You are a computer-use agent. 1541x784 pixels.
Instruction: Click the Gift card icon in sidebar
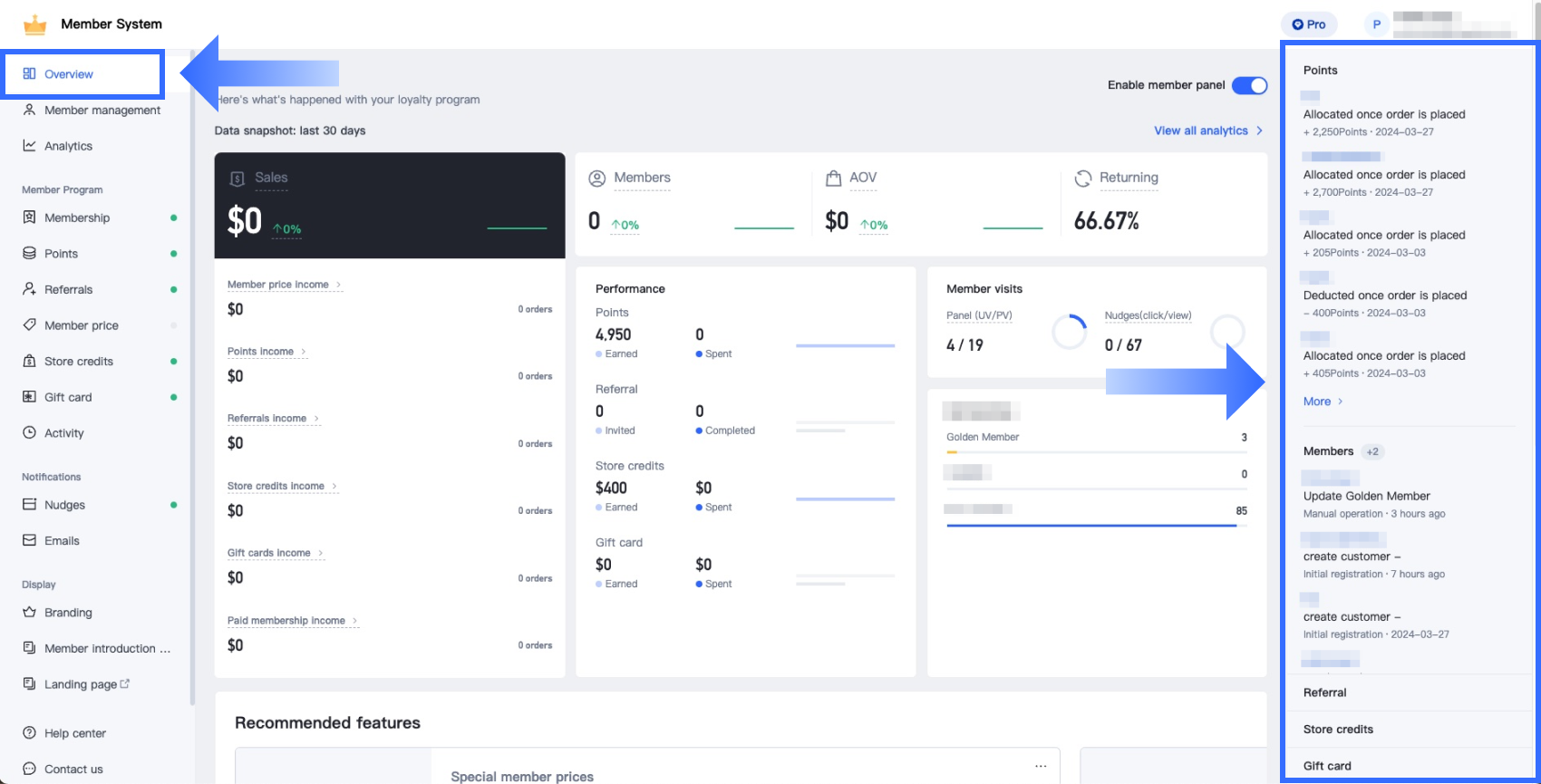pos(29,397)
